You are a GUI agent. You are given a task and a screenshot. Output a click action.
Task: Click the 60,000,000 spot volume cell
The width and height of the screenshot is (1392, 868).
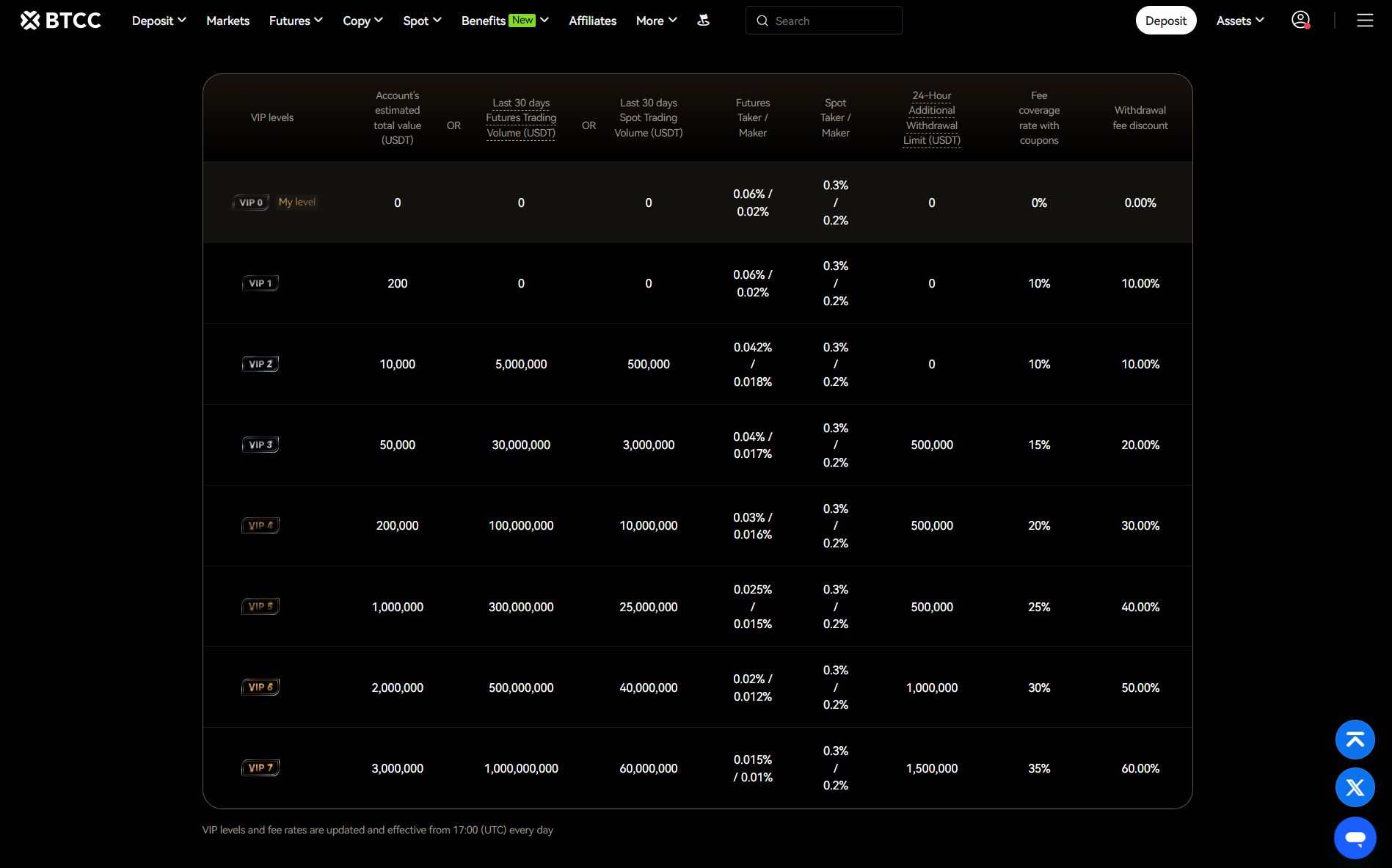649,768
